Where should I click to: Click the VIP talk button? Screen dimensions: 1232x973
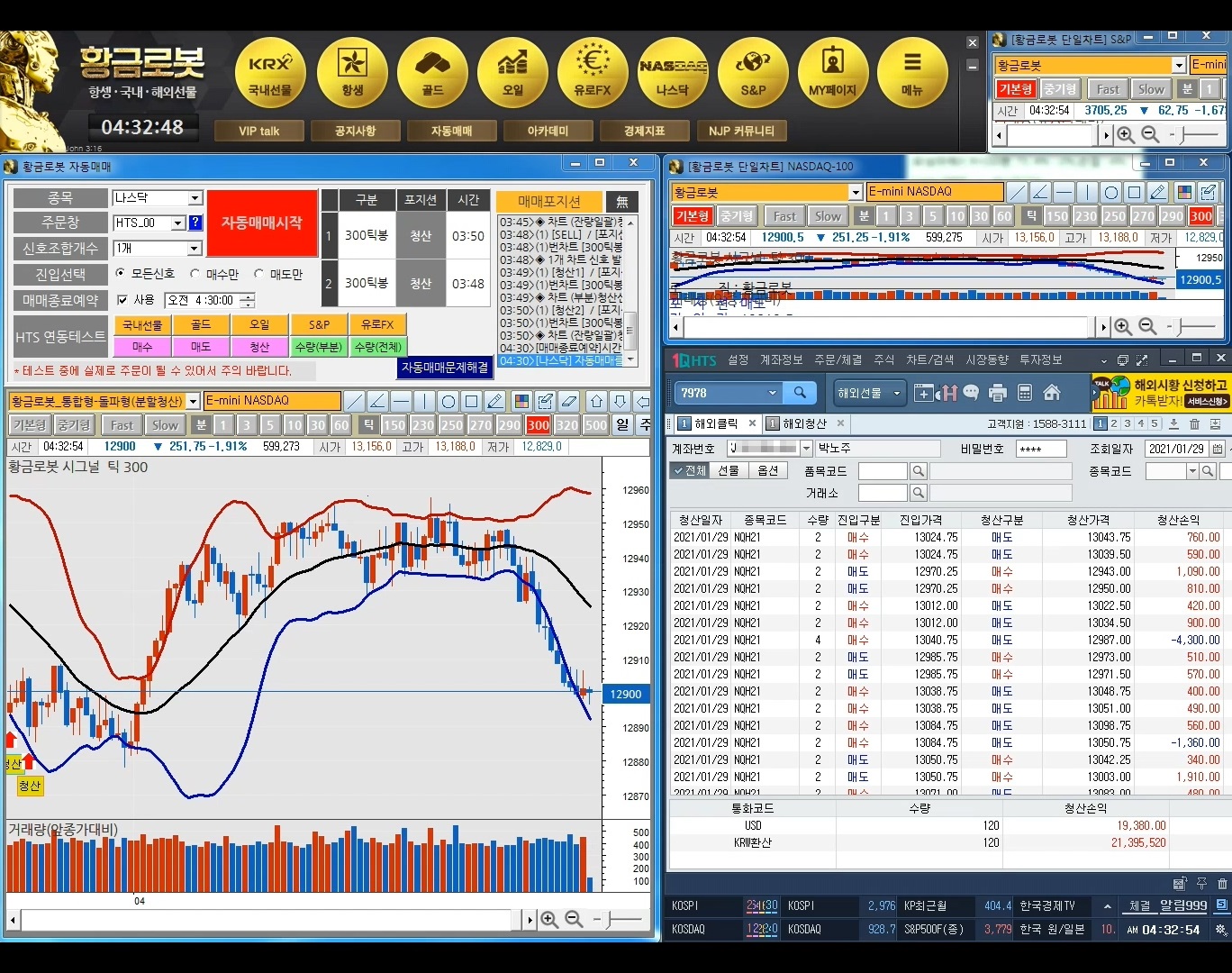click(x=258, y=131)
